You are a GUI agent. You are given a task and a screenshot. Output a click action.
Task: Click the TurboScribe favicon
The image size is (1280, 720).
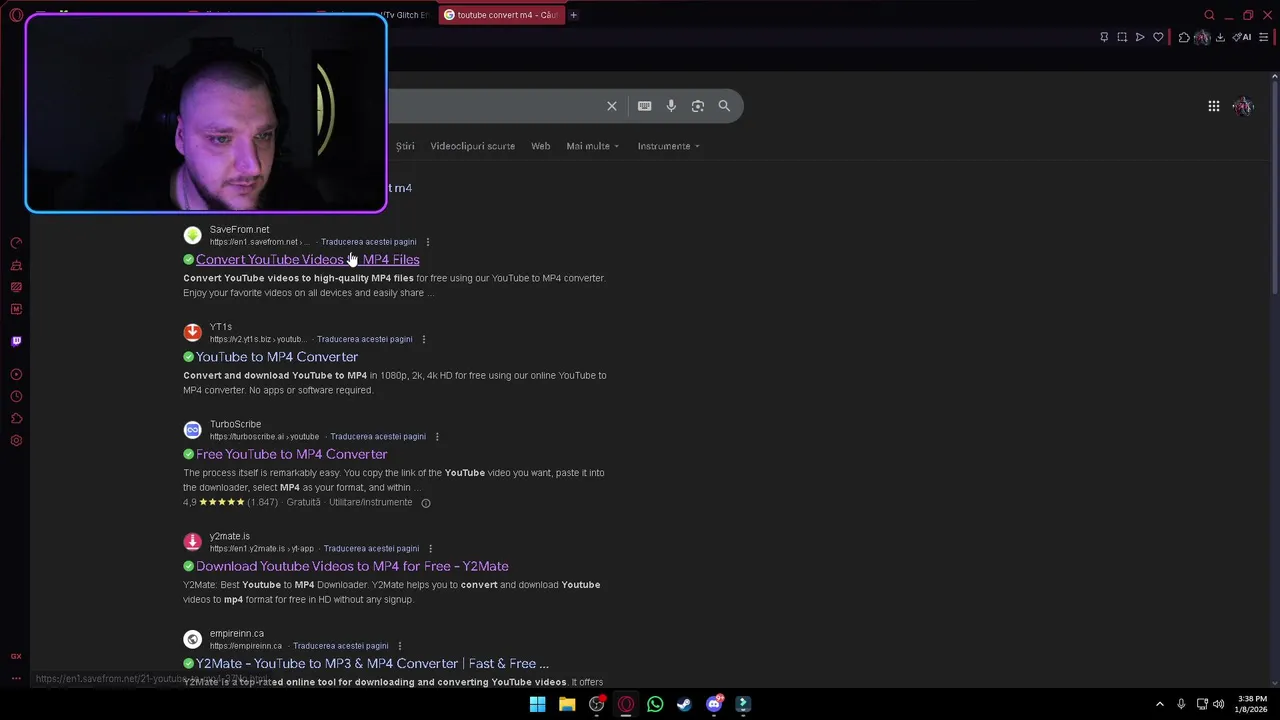[192, 430]
